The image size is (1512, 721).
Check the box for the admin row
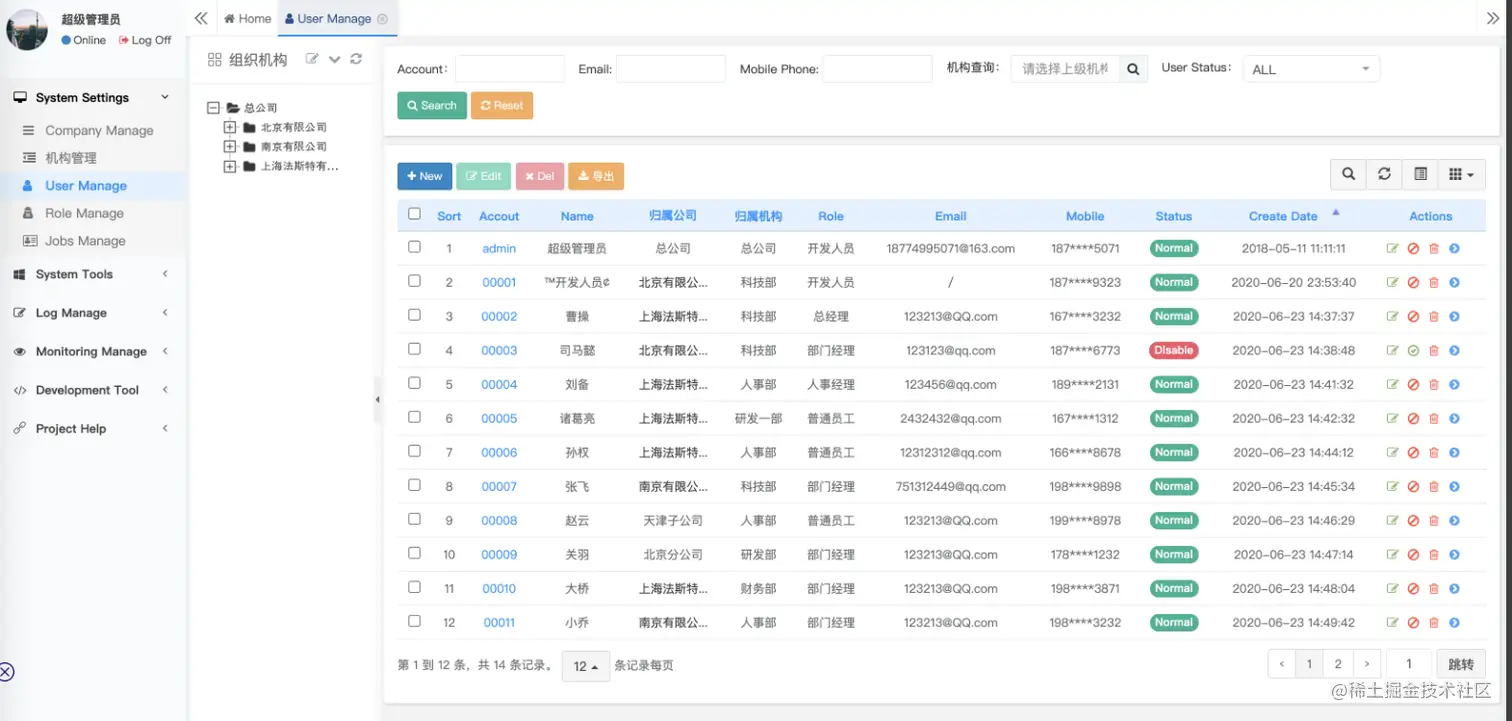tap(414, 247)
